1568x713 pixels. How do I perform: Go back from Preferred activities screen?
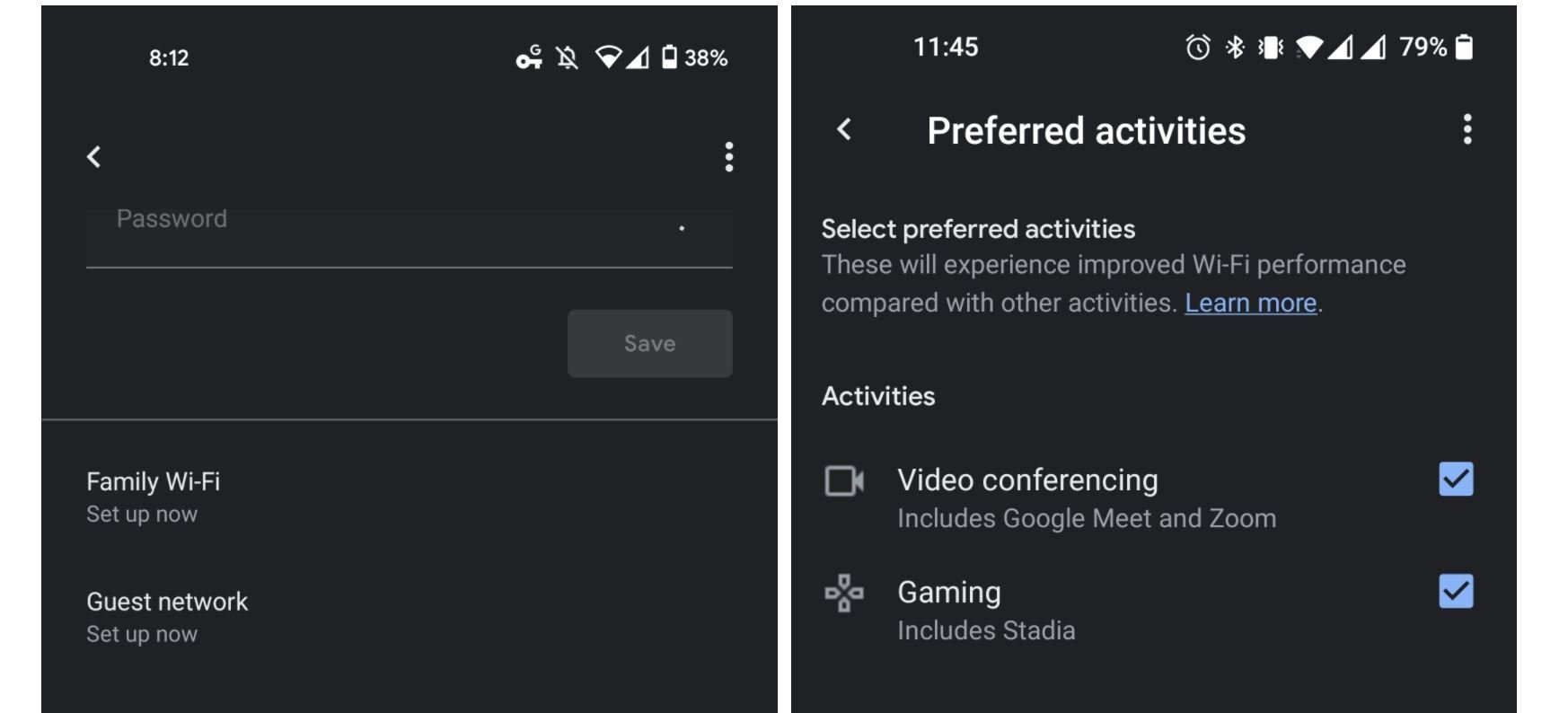point(844,130)
